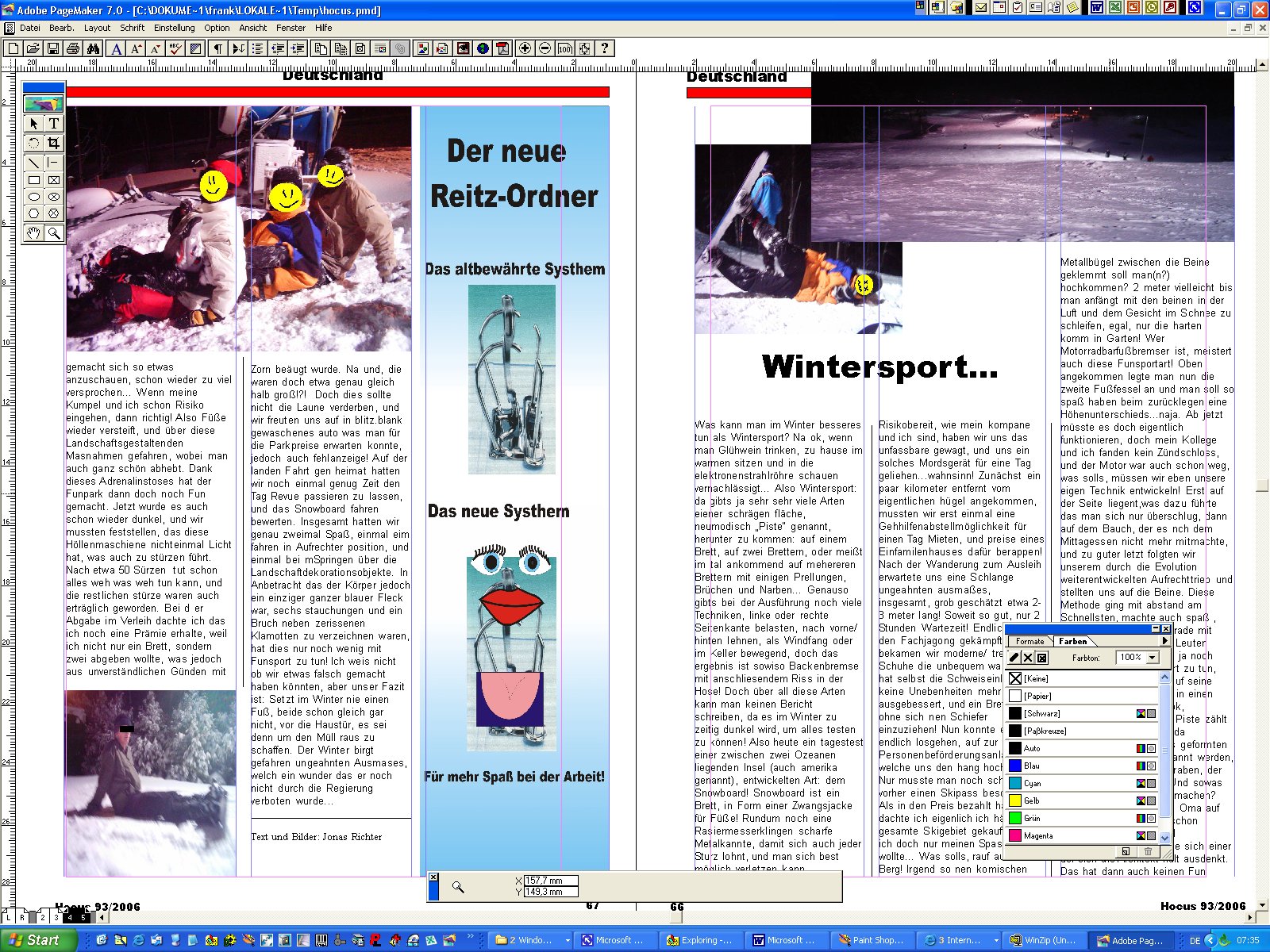Switch to the Formate tab
This screenshot has height=952, width=1270.
pos(1030,641)
